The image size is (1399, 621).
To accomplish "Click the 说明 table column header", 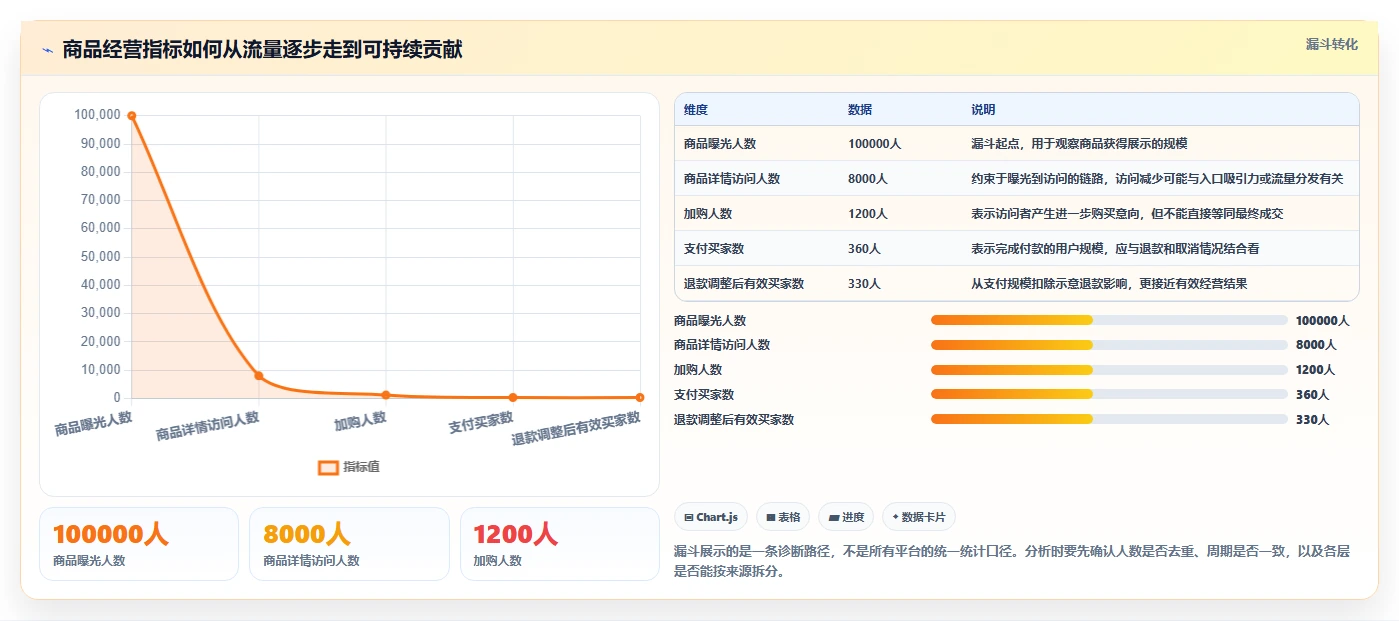I will (x=983, y=110).
